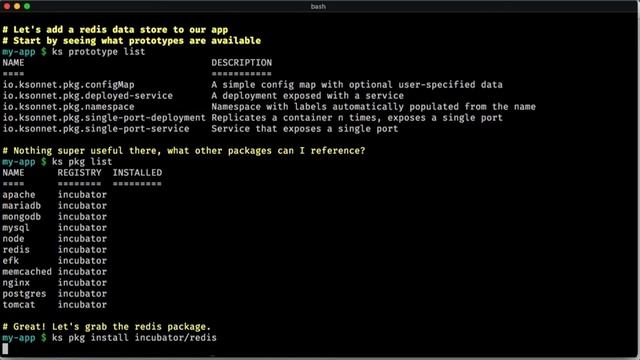Click the INSTALLED column header
The height and width of the screenshot is (360, 640).
tap(137, 173)
